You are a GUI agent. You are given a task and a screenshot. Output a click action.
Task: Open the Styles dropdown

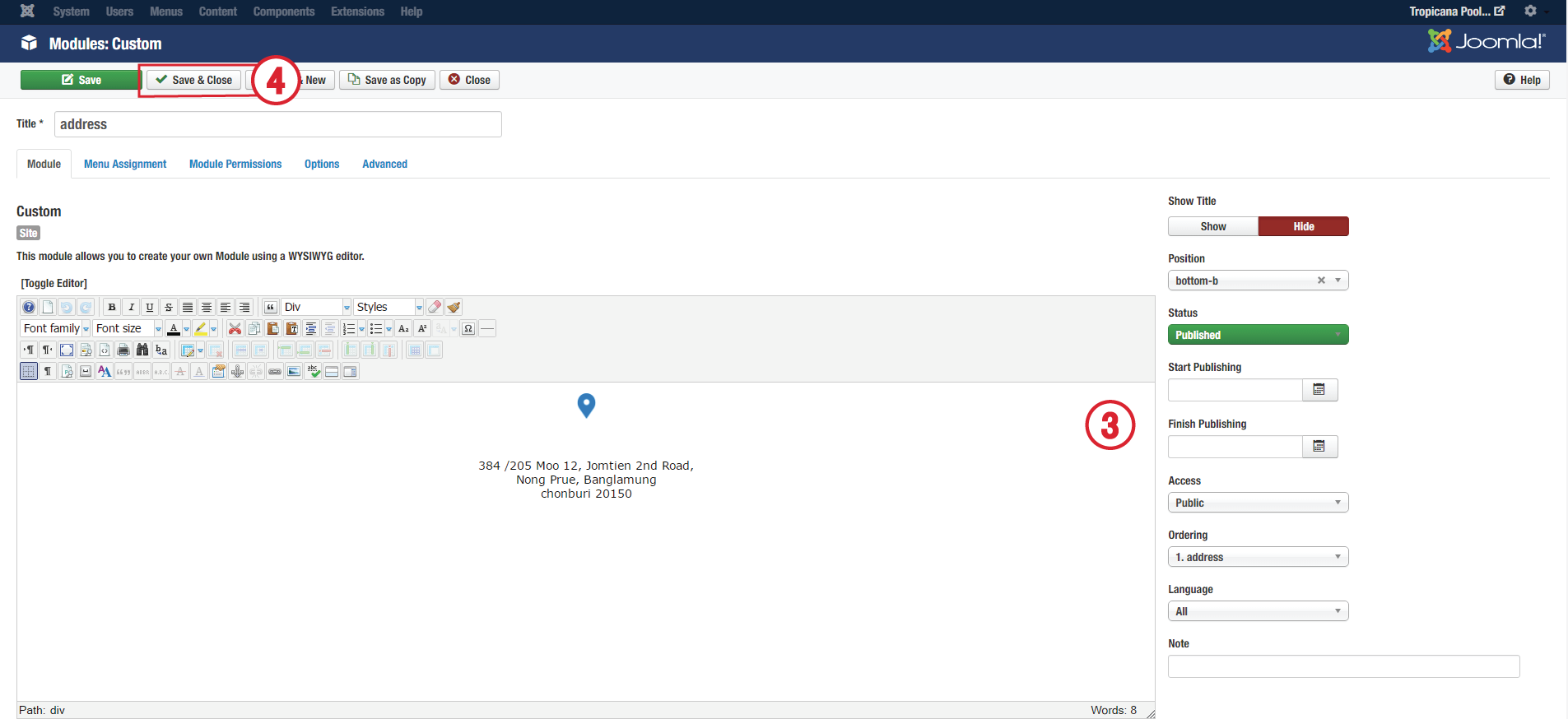click(x=389, y=307)
